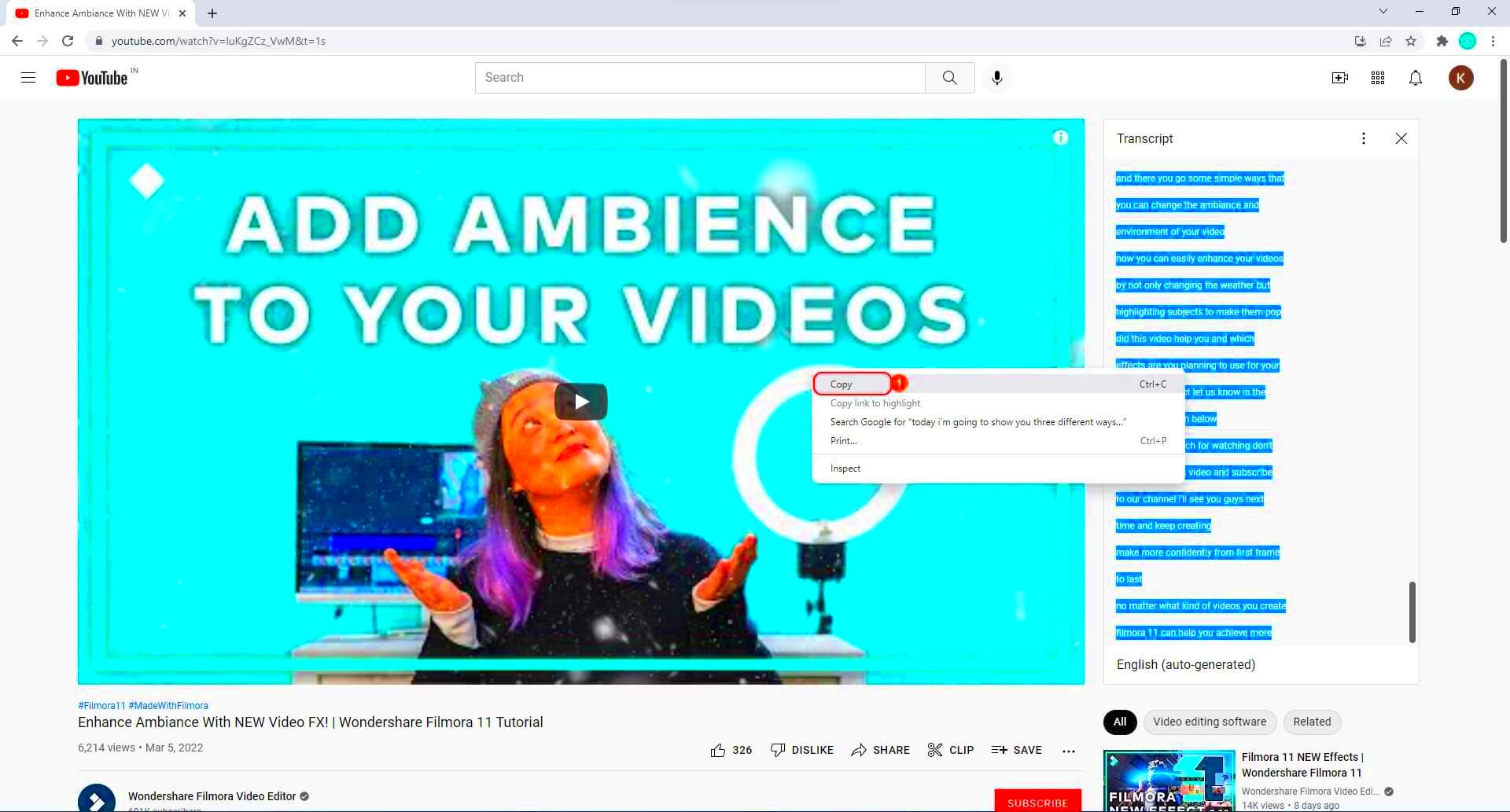Viewport: 1510px width, 812px height.
Task: Click transcript line 'highlighting subjects to make them pop'
Action: point(1199,312)
